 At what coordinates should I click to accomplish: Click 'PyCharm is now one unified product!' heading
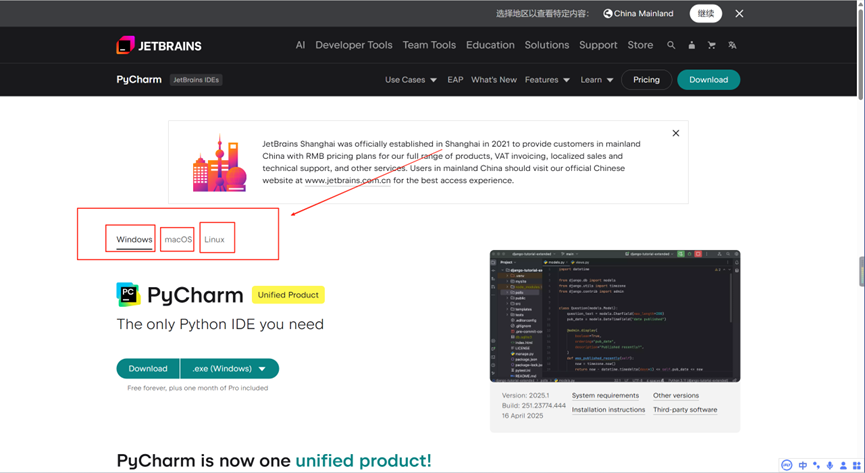coord(274,460)
